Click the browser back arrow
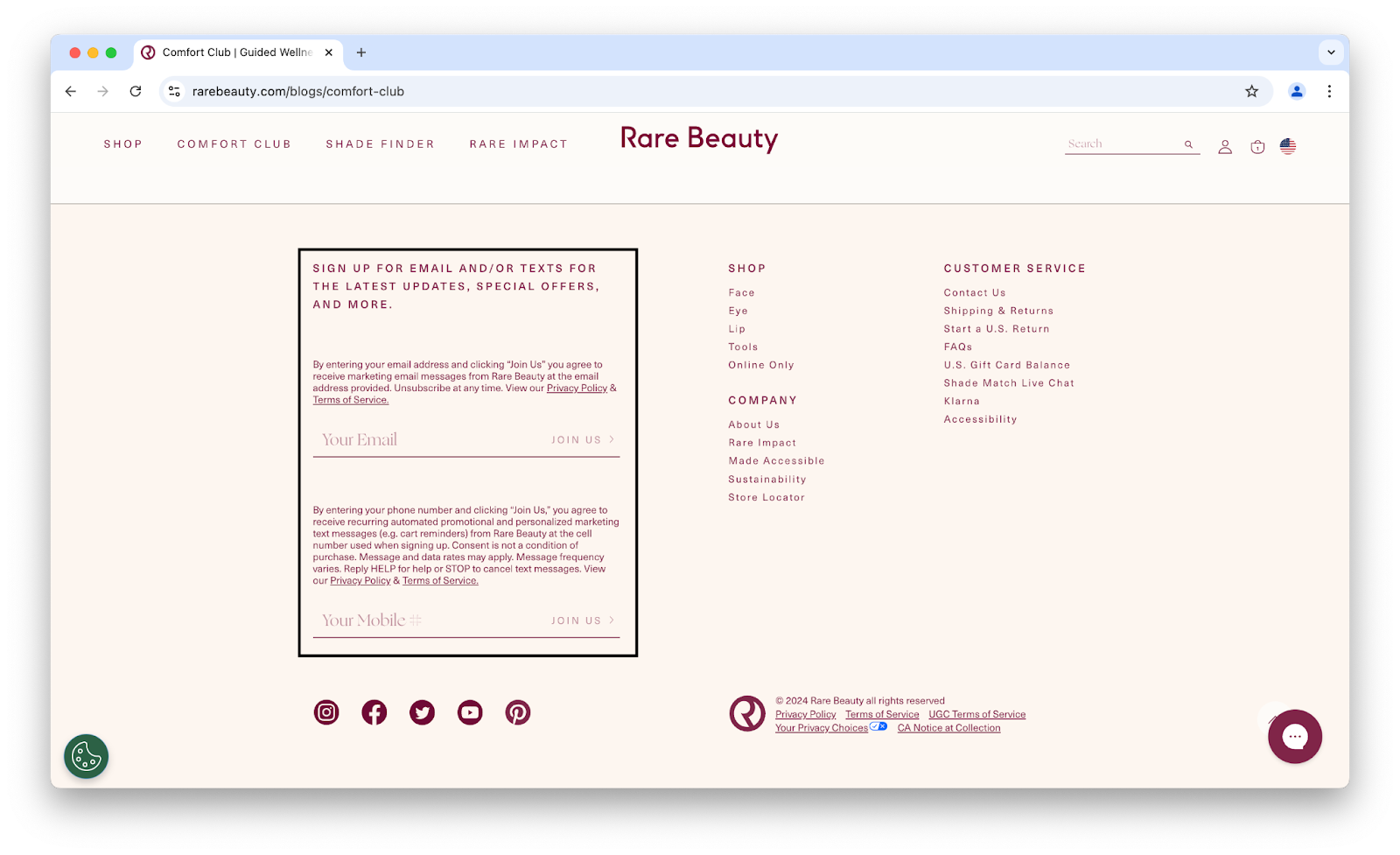Viewport: 1400px width, 855px height. (71, 91)
